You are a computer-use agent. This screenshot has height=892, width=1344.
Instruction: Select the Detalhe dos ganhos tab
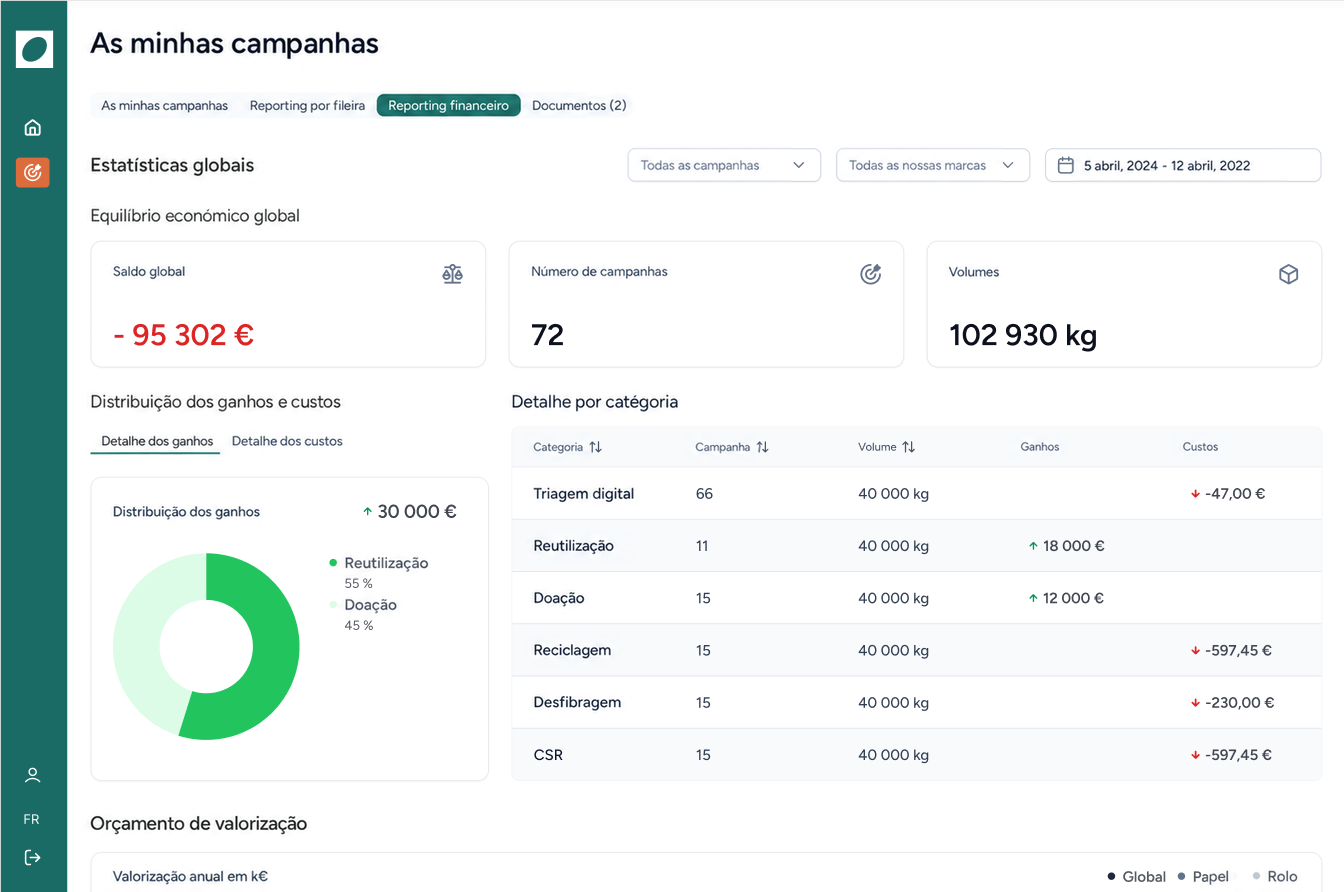157,441
